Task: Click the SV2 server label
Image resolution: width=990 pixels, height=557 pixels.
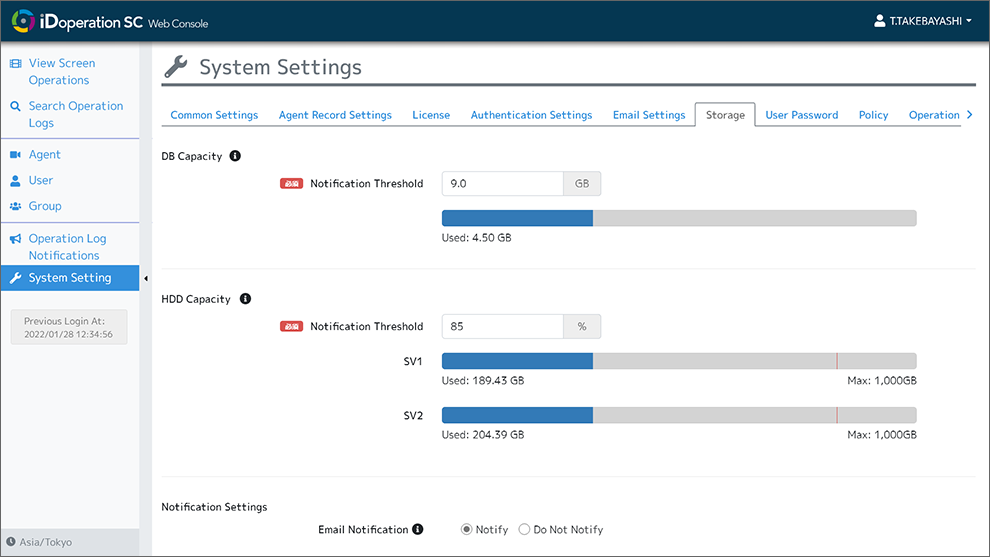Action: pyautogui.click(x=413, y=416)
